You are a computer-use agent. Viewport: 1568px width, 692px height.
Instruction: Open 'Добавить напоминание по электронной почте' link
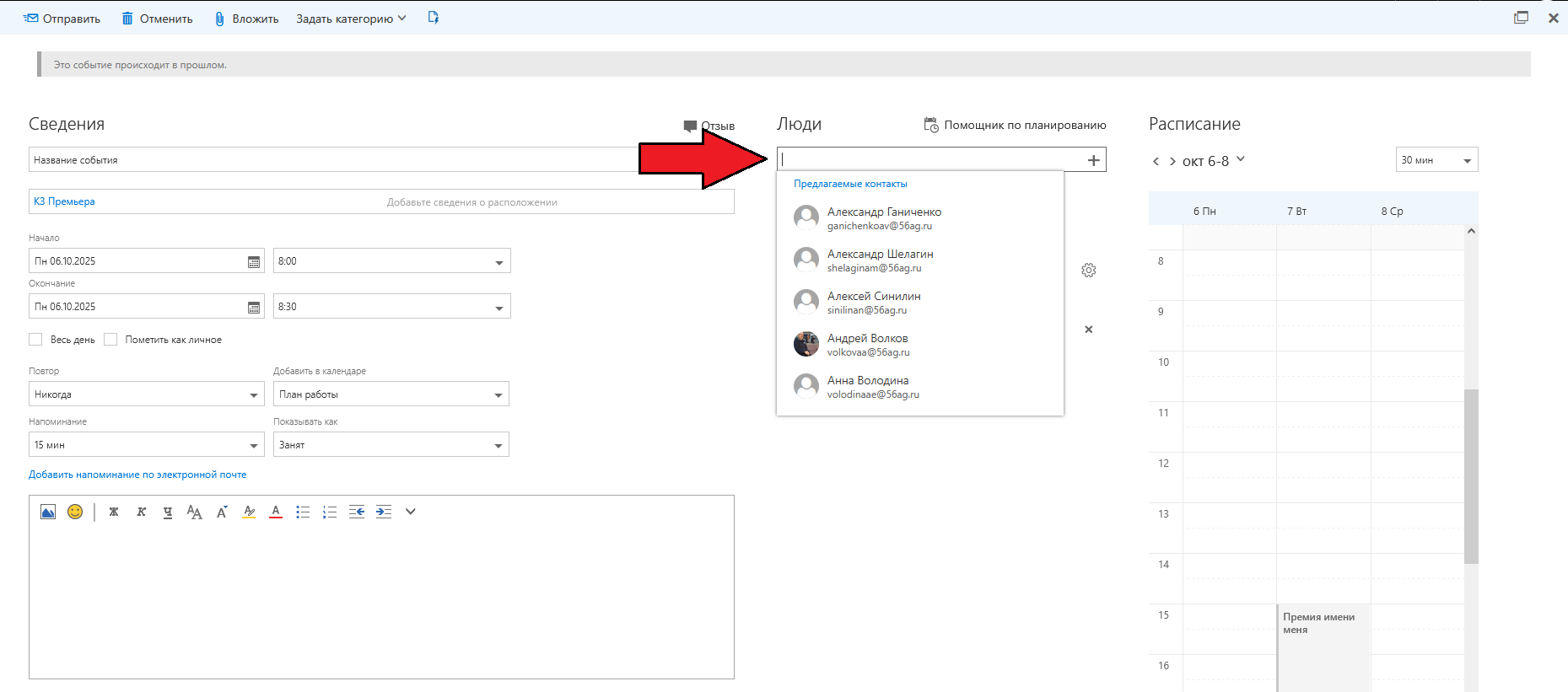point(137,475)
